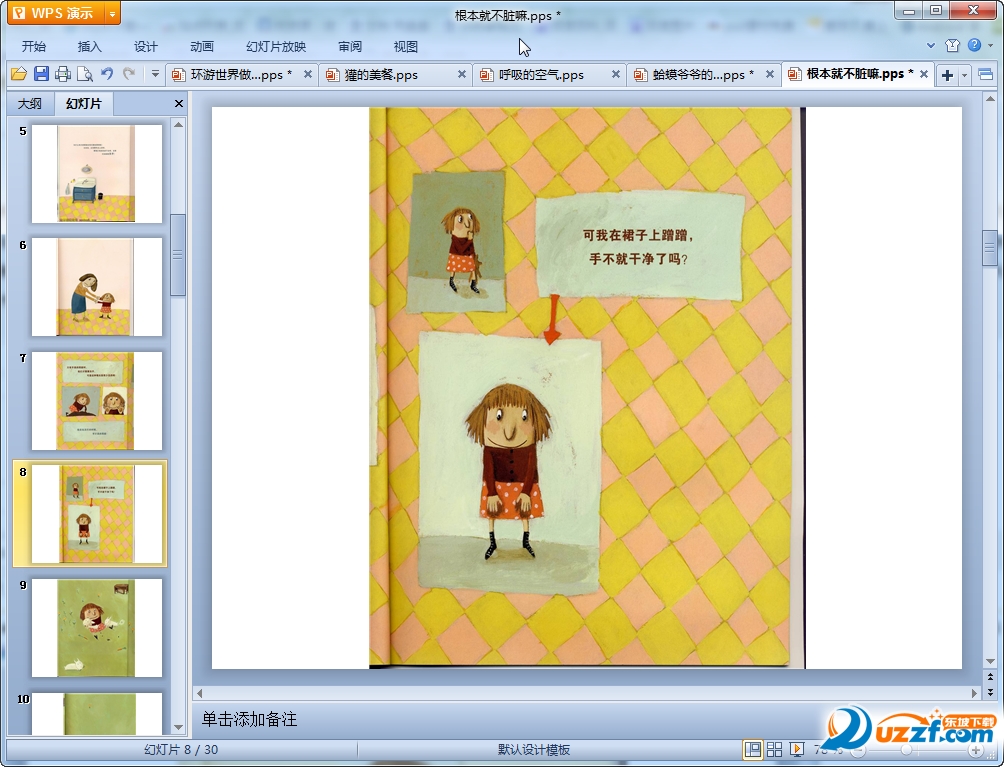The image size is (1004, 767).
Task: Collapse the ribbon with the chevron arrow
Action: [931, 45]
